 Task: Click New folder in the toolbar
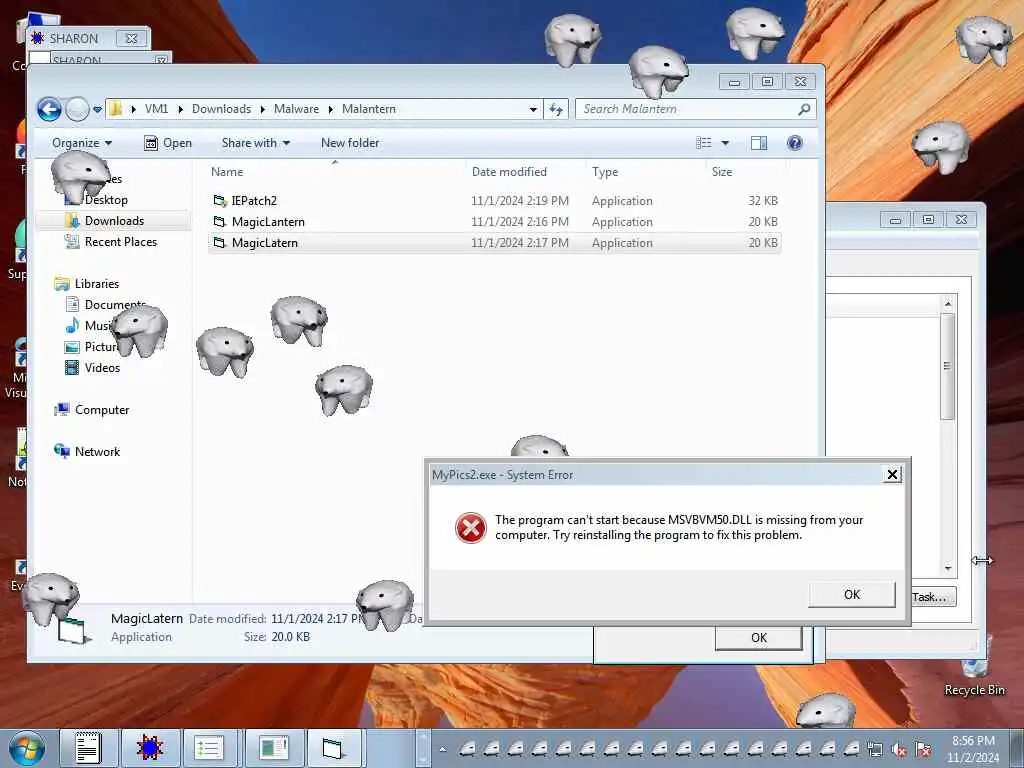(350, 143)
